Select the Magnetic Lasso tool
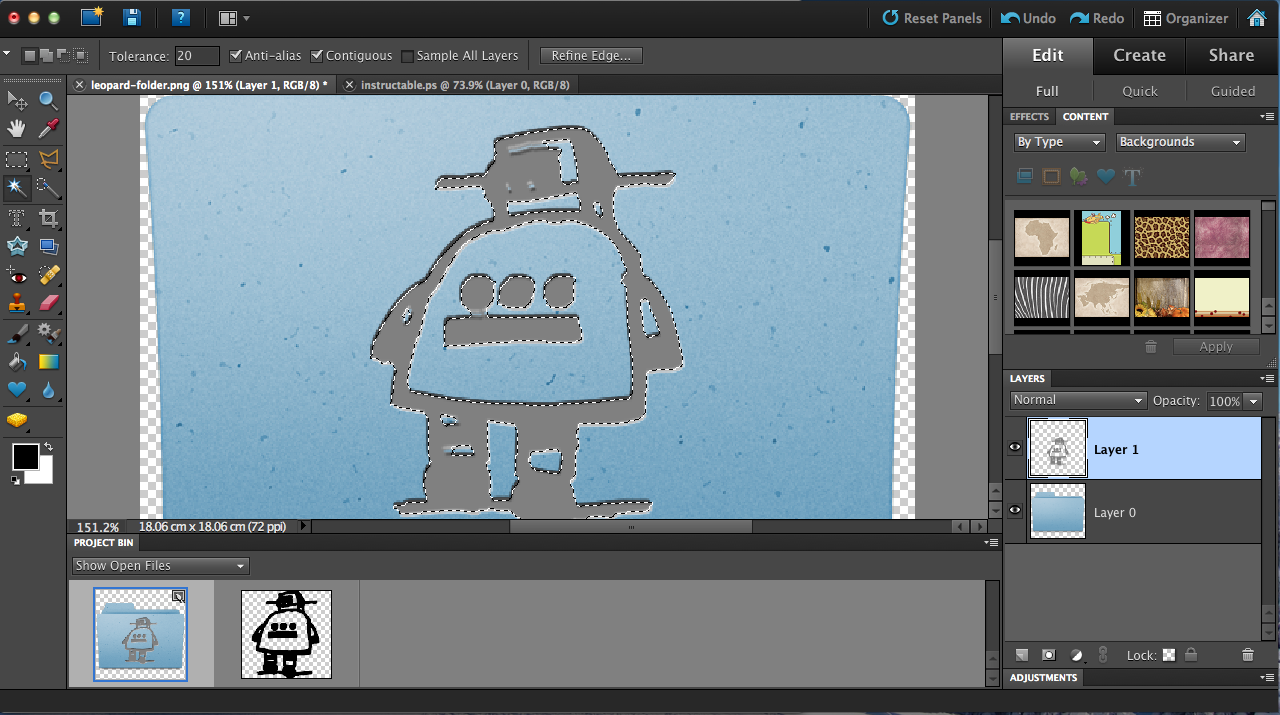Viewport: 1280px width, 715px height. click(x=48, y=159)
